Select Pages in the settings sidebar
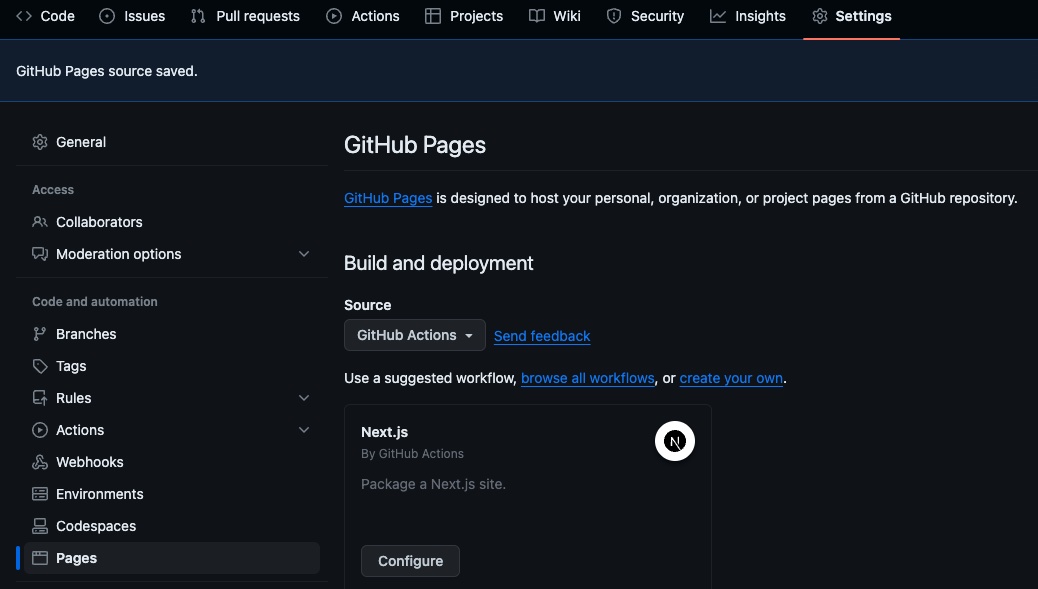The width and height of the screenshot is (1038, 589). (x=76, y=558)
